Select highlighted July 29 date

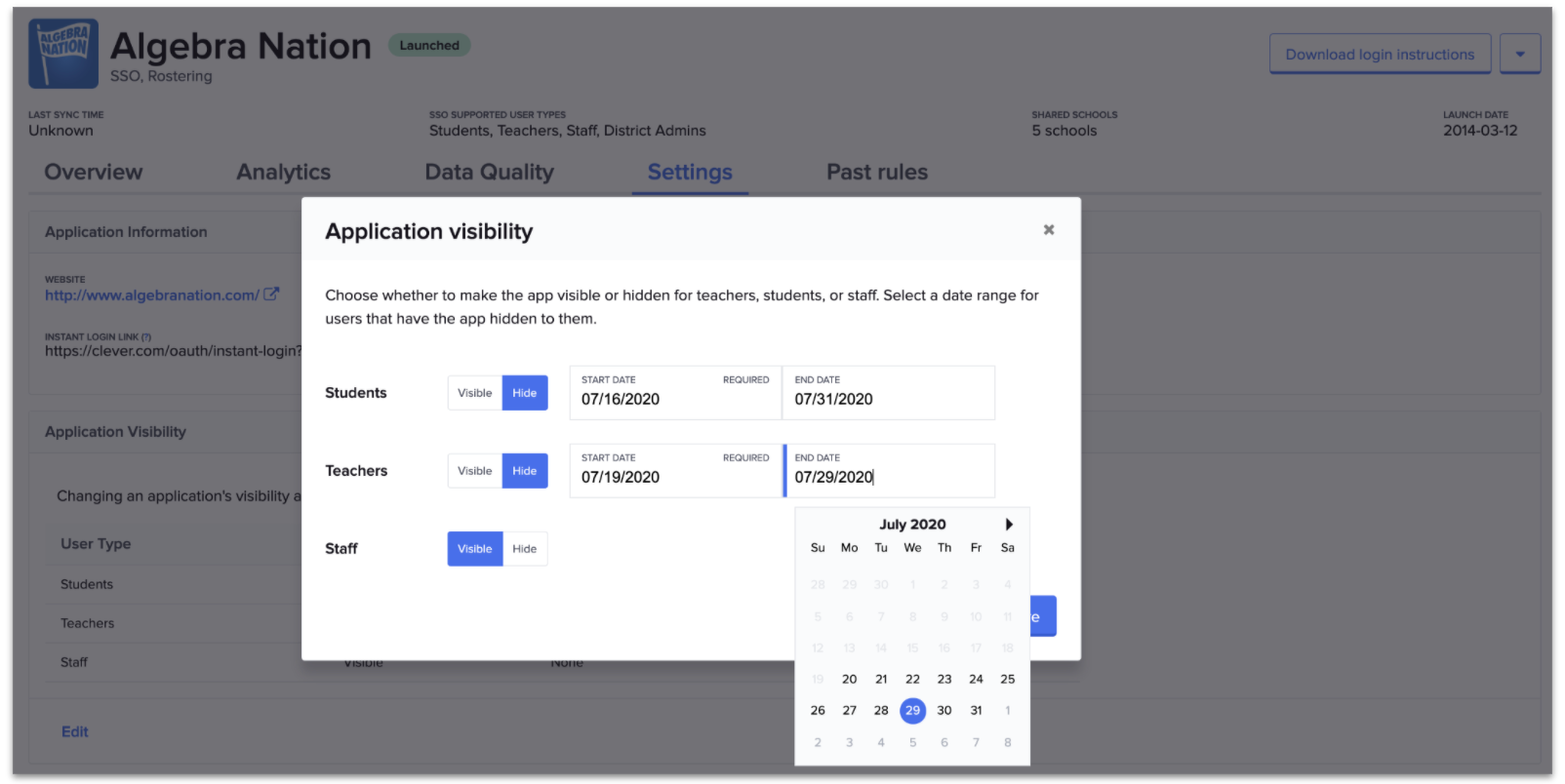point(912,711)
